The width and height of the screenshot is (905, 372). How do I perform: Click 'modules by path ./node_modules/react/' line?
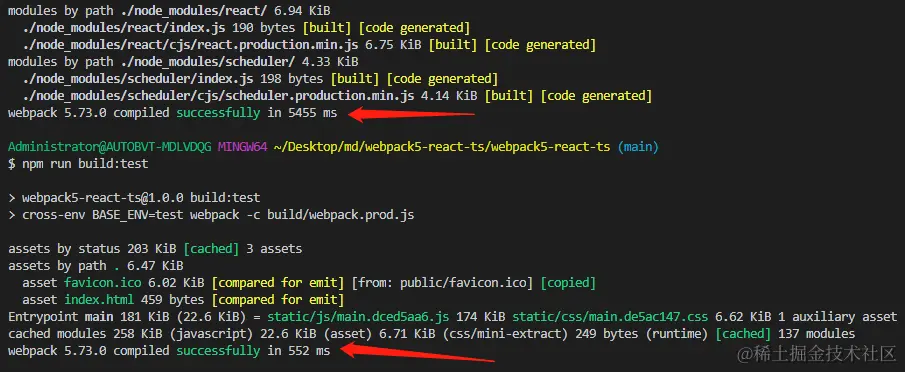169,10
